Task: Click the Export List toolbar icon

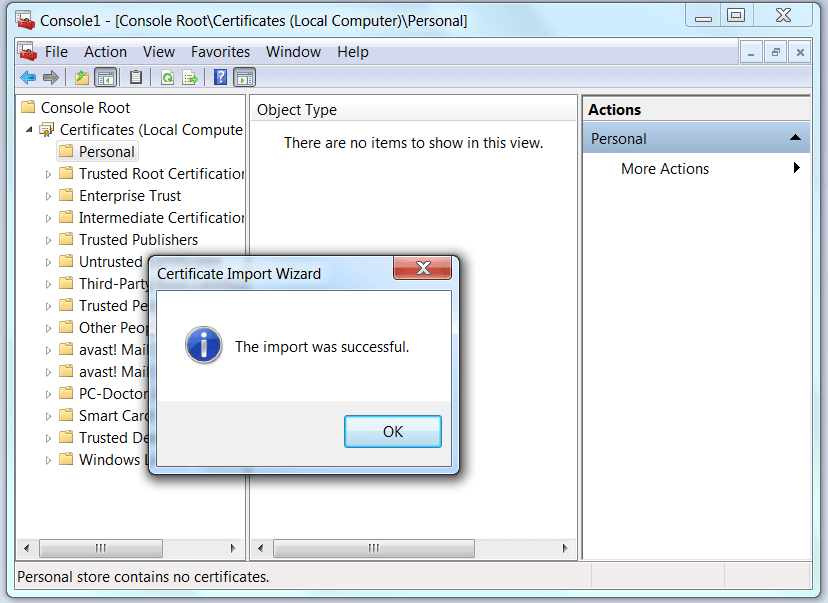Action: coord(190,78)
